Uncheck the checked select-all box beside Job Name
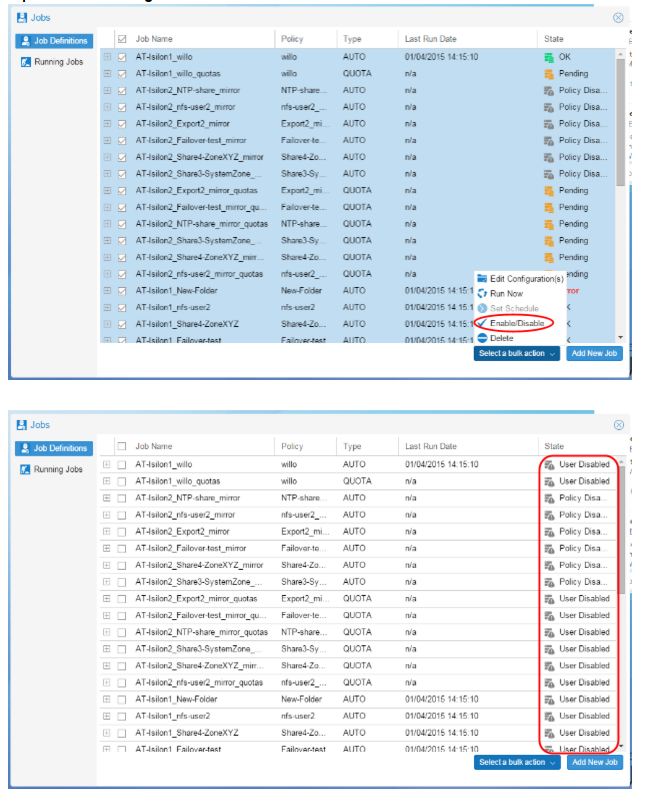The image size is (646, 794). coord(122,39)
